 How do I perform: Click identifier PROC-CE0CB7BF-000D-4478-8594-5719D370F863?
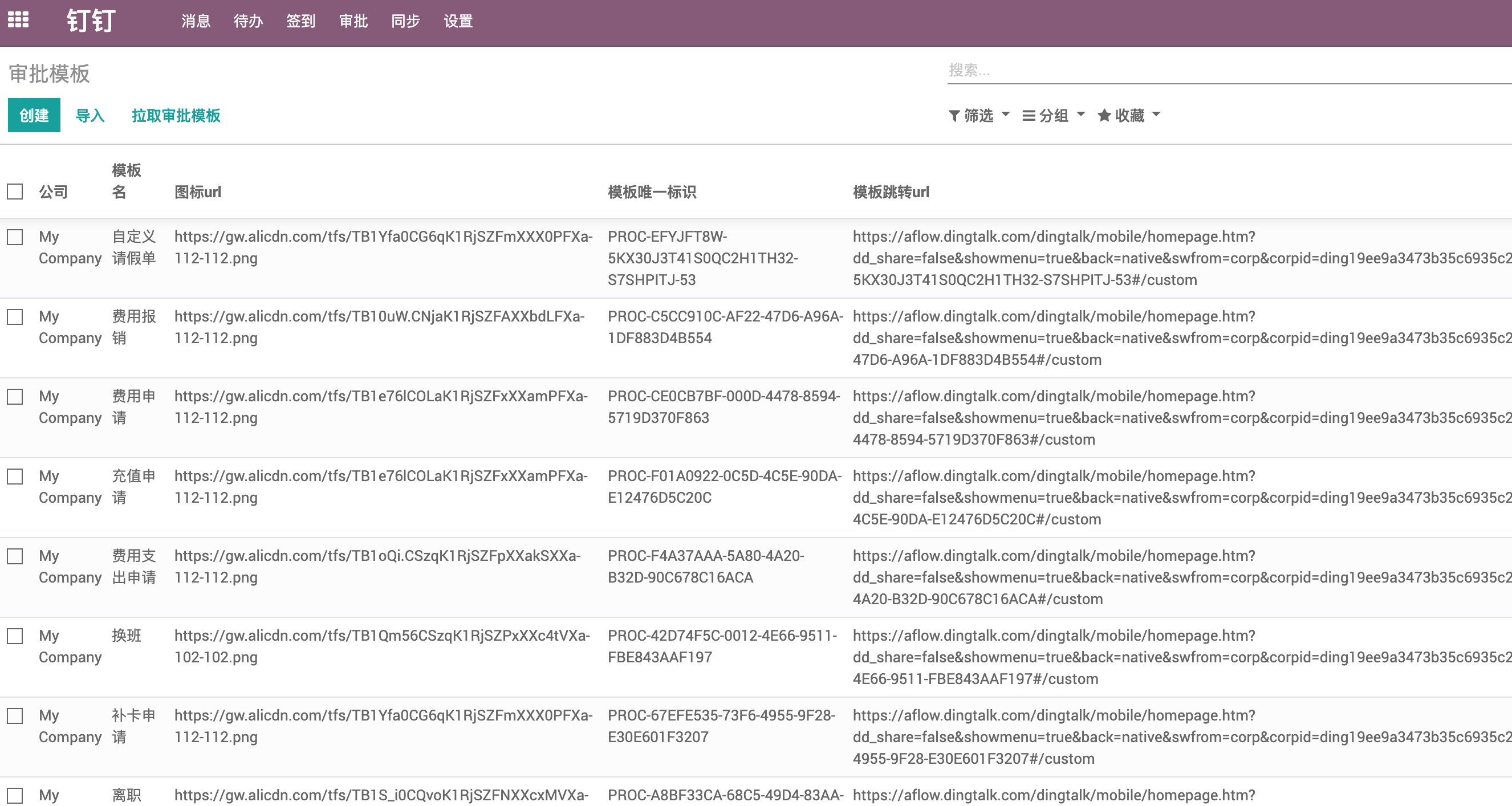click(724, 407)
